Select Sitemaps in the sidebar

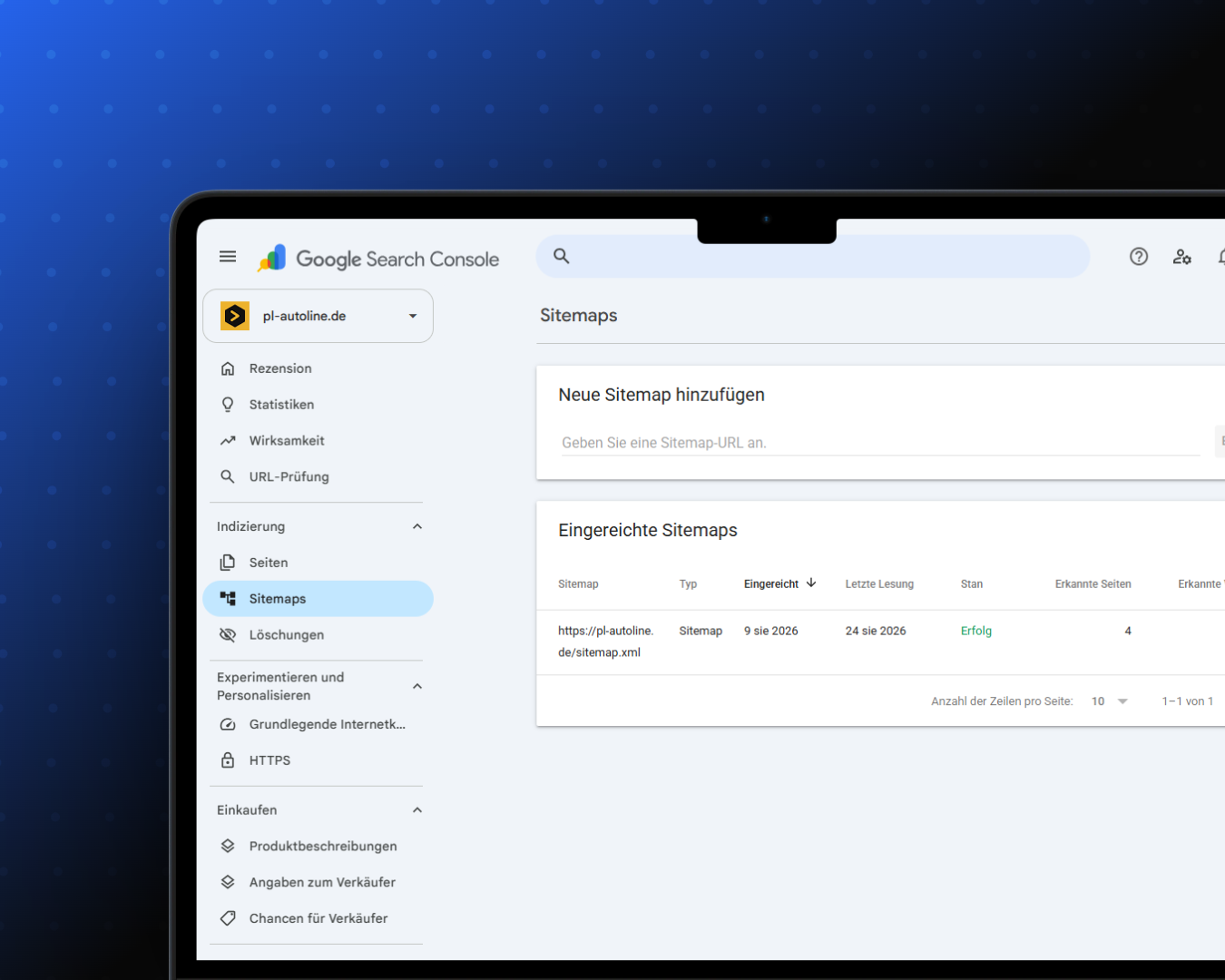pyautogui.click(x=318, y=599)
